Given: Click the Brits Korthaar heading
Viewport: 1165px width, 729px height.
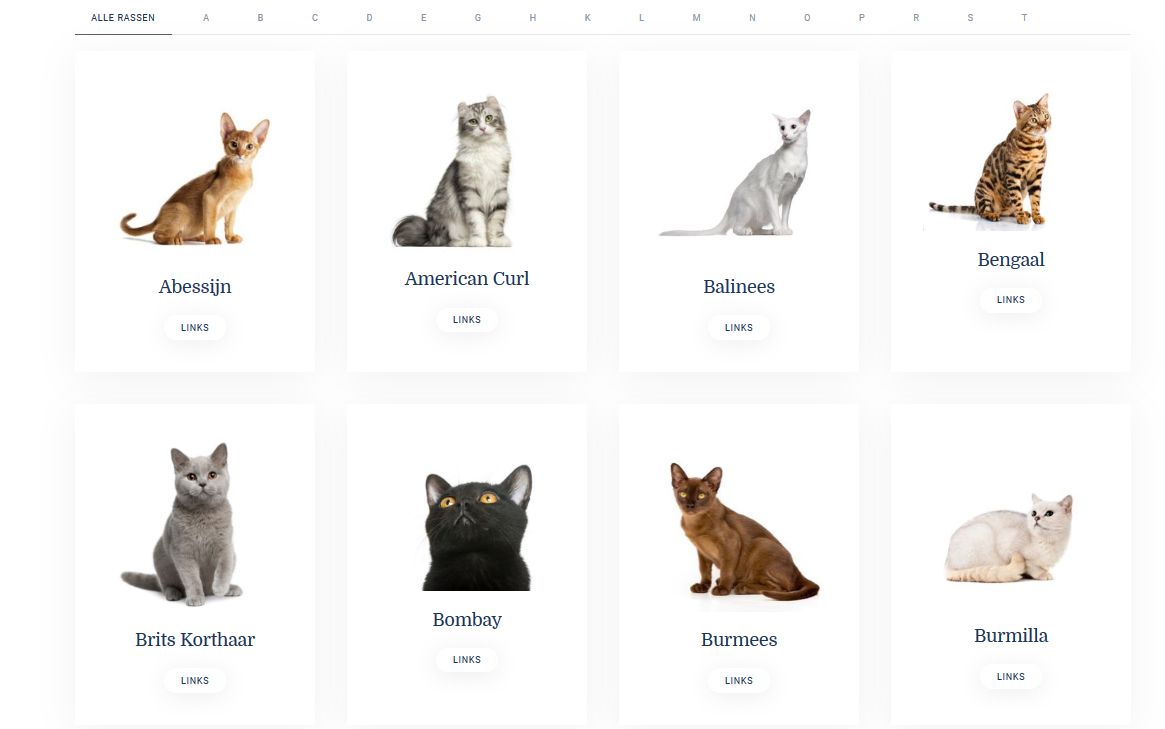Looking at the screenshot, I should [x=195, y=640].
